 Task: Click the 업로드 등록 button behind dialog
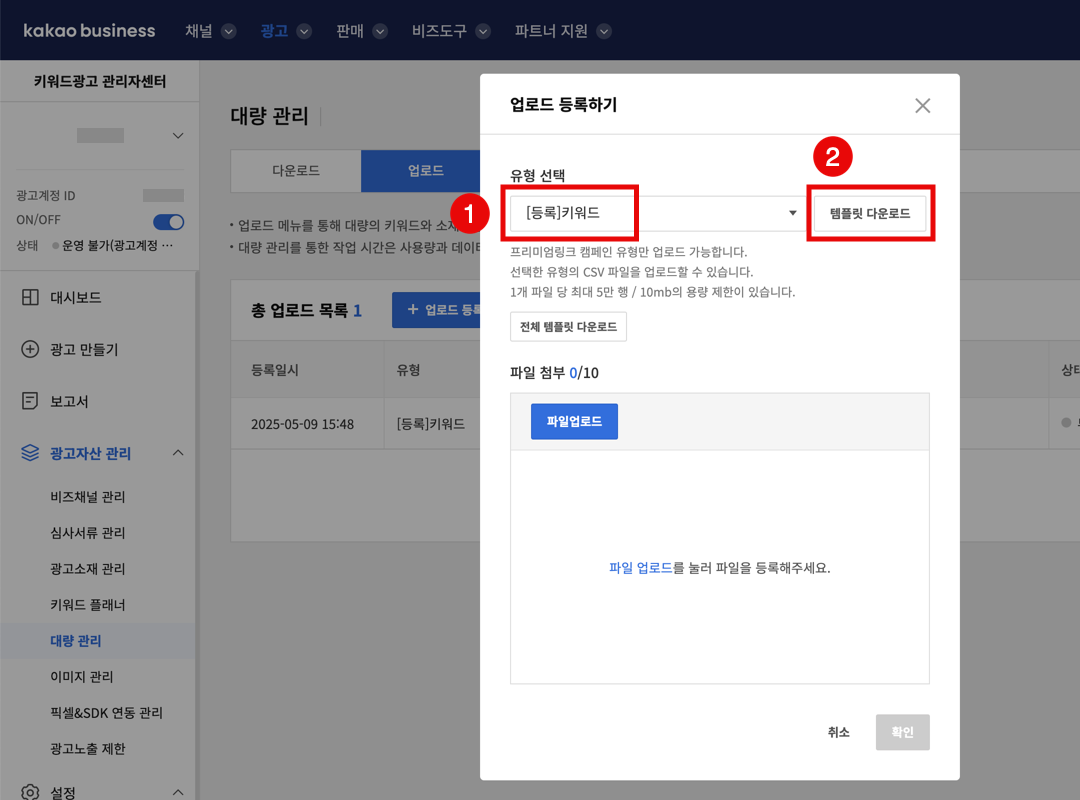[x=436, y=309]
